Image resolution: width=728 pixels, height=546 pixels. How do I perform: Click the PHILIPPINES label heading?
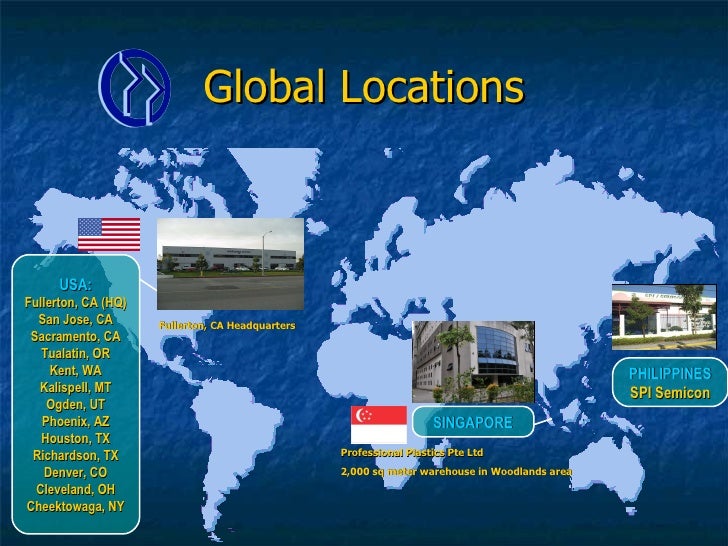(670, 373)
